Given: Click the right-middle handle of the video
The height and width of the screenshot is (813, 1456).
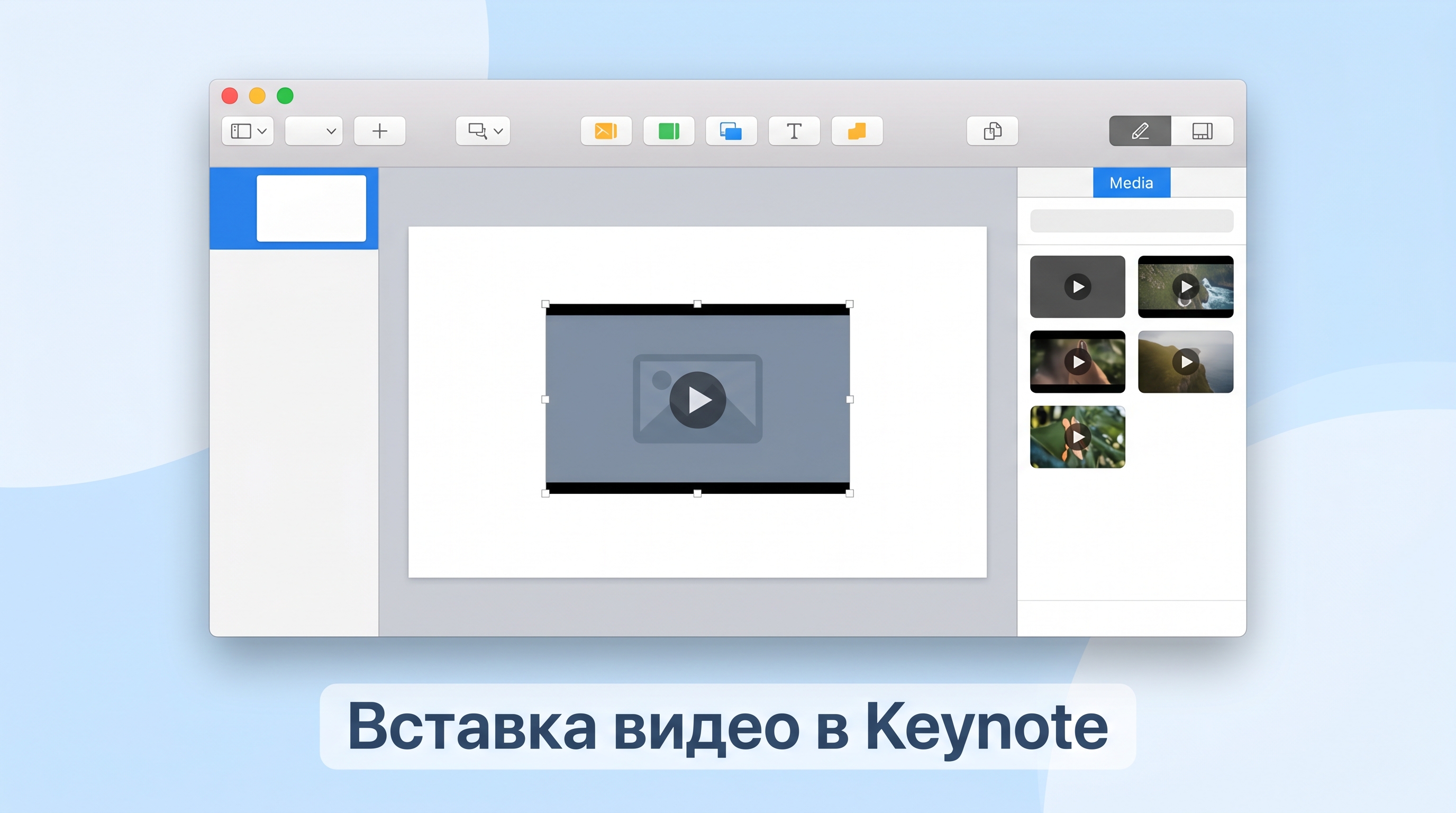Looking at the screenshot, I should point(850,400).
